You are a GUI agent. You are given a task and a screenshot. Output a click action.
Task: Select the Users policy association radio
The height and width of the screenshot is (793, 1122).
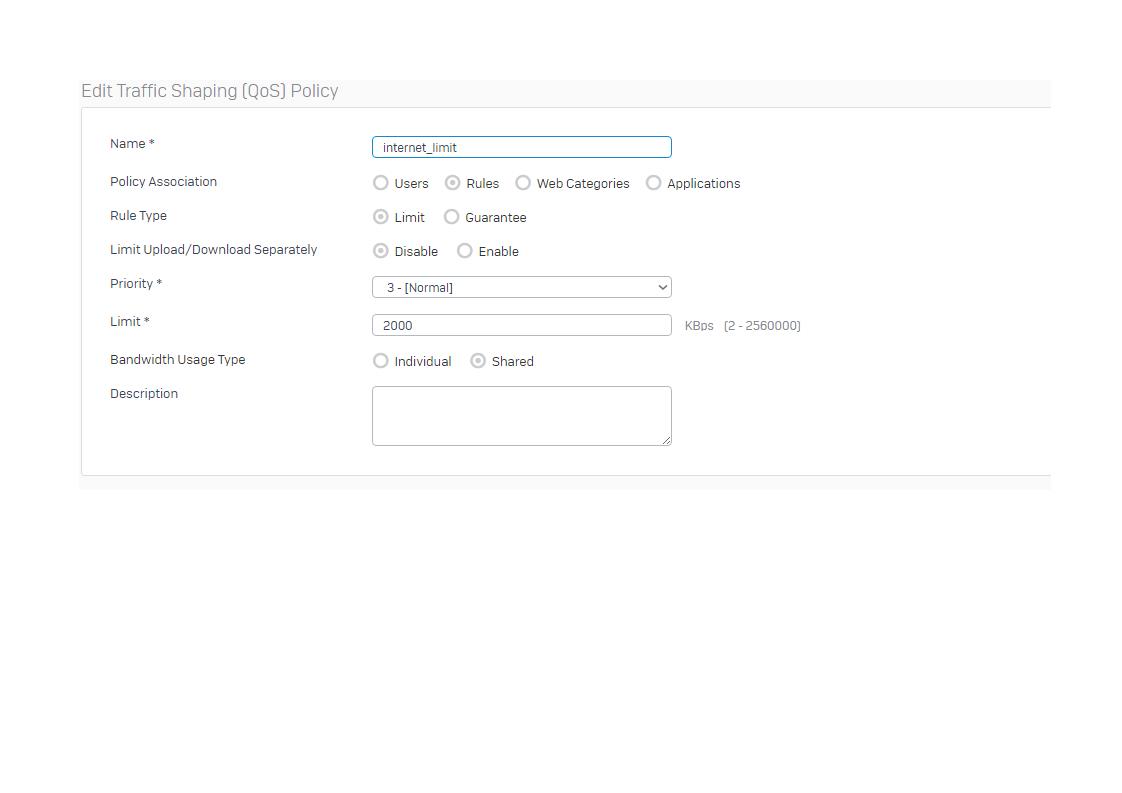point(381,183)
